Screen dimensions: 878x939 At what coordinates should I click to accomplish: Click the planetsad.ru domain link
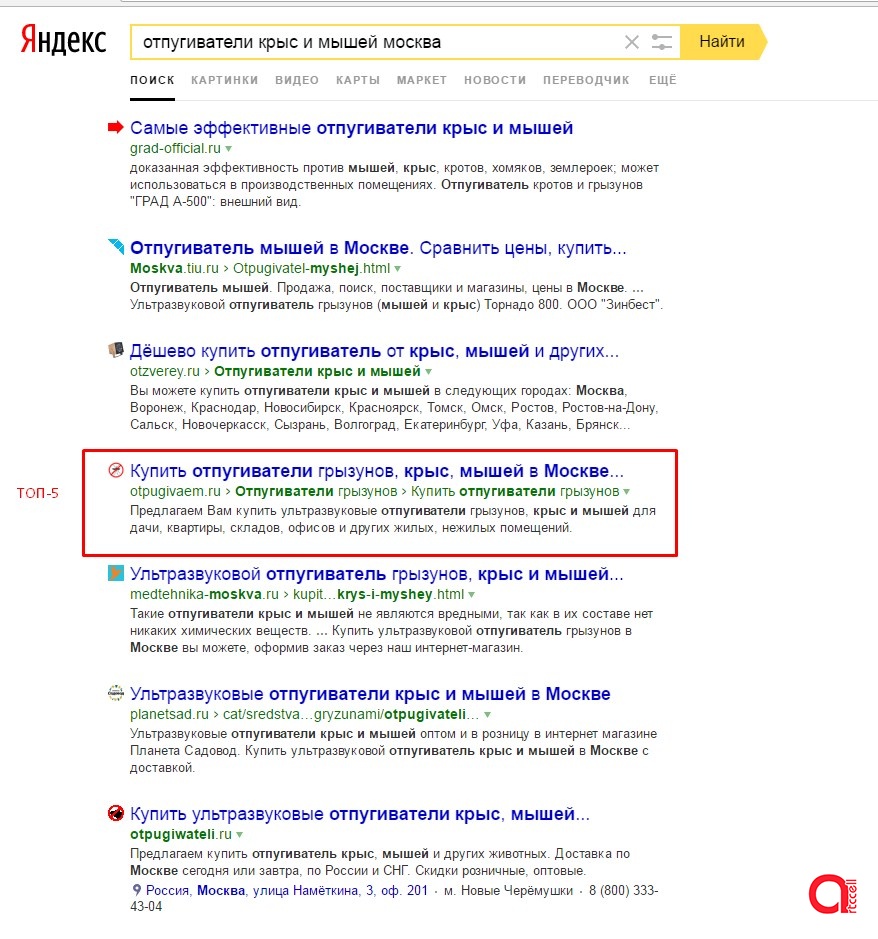(169, 714)
